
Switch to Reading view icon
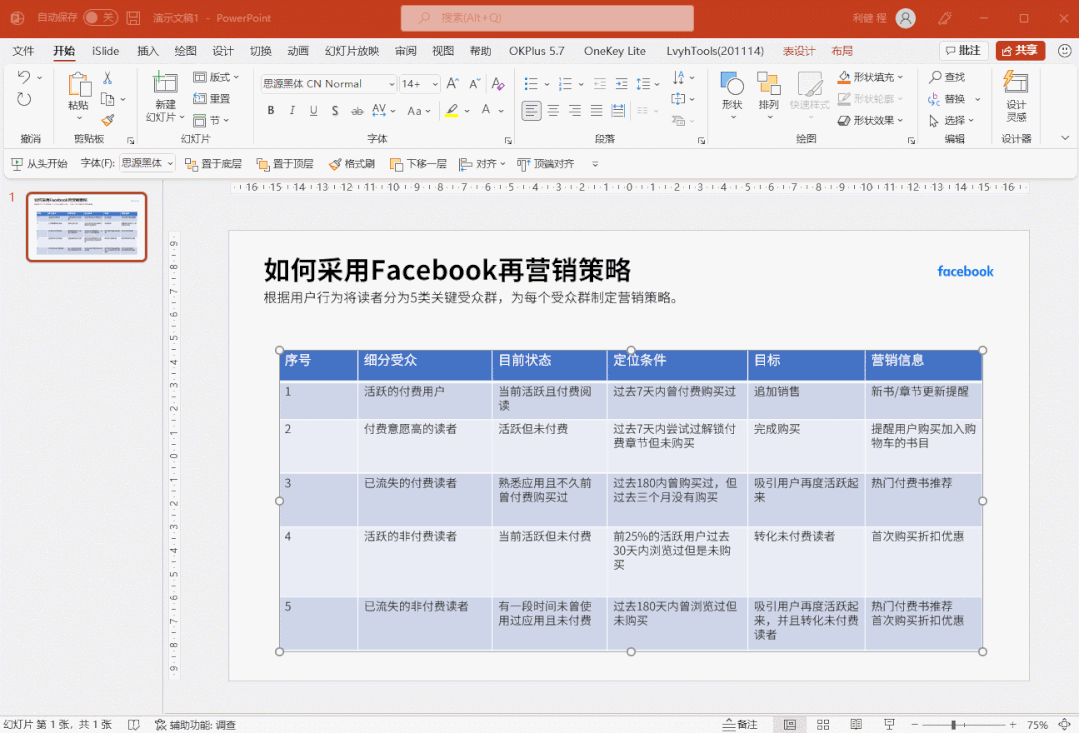(856, 724)
